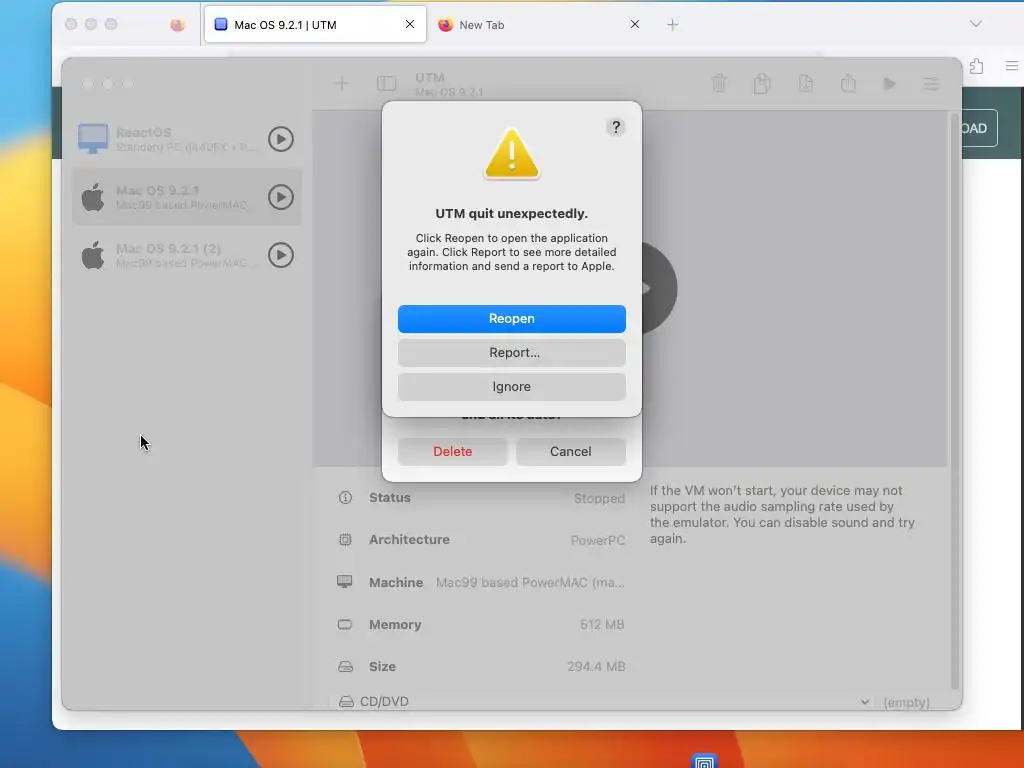Image resolution: width=1024 pixels, height=768 pixels.
Task: Ignore the UTM crash dialog
Action: (511, 387)
